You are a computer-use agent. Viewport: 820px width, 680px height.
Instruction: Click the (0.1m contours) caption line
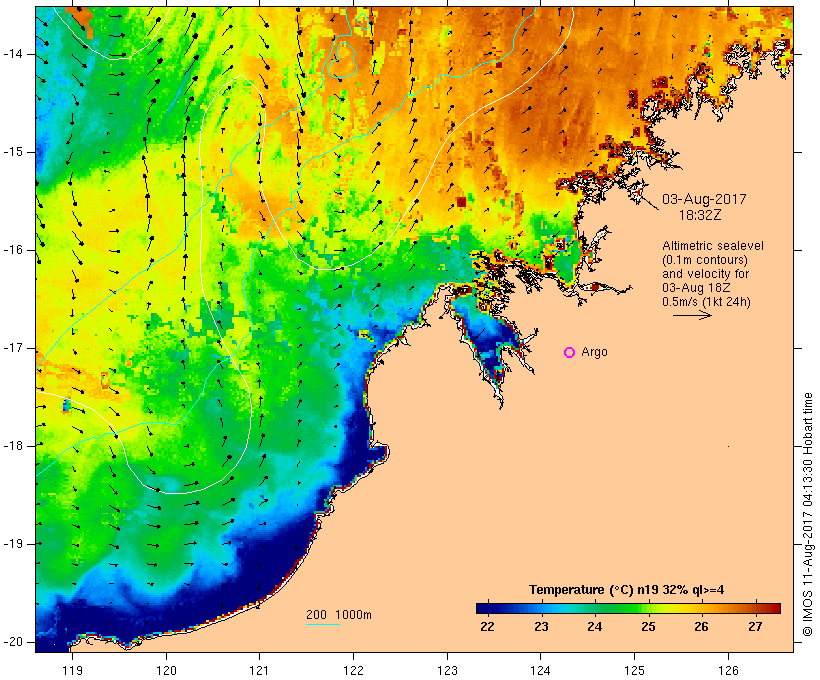pos(704,260)
